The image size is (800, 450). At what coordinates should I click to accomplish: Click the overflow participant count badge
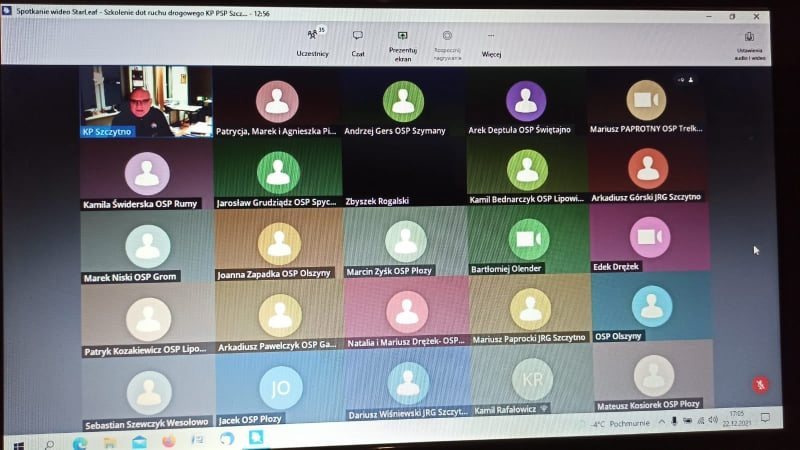(685, 79)
